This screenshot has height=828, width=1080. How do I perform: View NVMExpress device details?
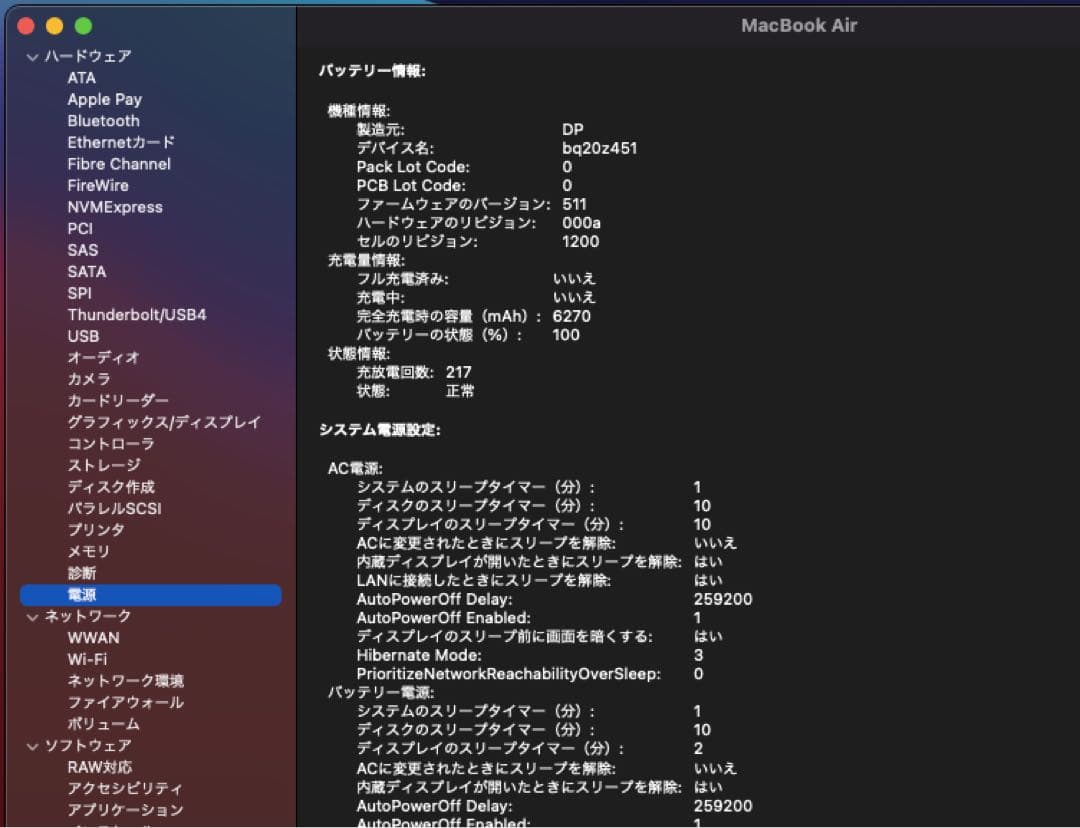[113, 207]
